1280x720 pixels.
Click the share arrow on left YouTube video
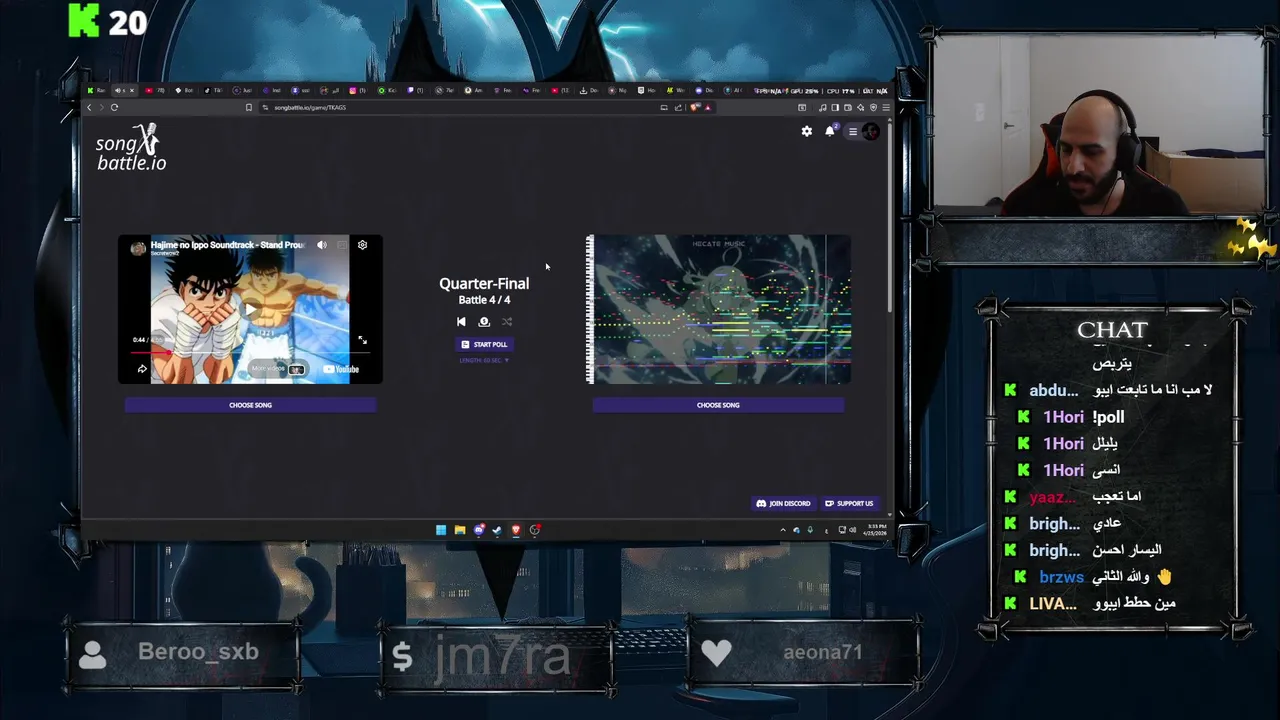point(142,369)
